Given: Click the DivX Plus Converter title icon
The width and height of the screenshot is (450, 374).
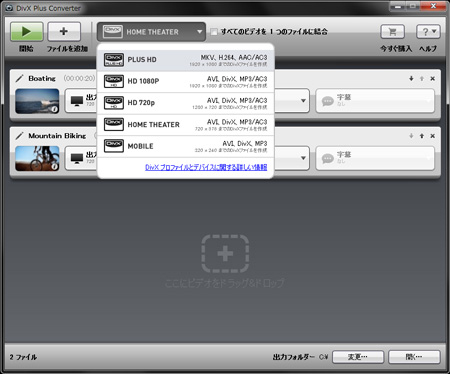Looking at the screenshot, I should click(x=9, y=8).
